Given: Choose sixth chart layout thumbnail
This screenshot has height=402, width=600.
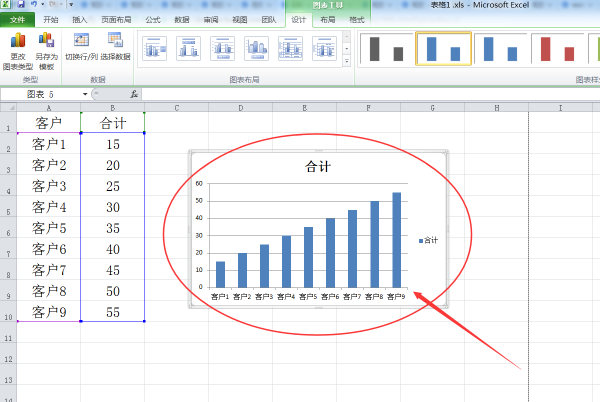Looking at the screenshot, I should pyautogui.click(x=324, y=49).
